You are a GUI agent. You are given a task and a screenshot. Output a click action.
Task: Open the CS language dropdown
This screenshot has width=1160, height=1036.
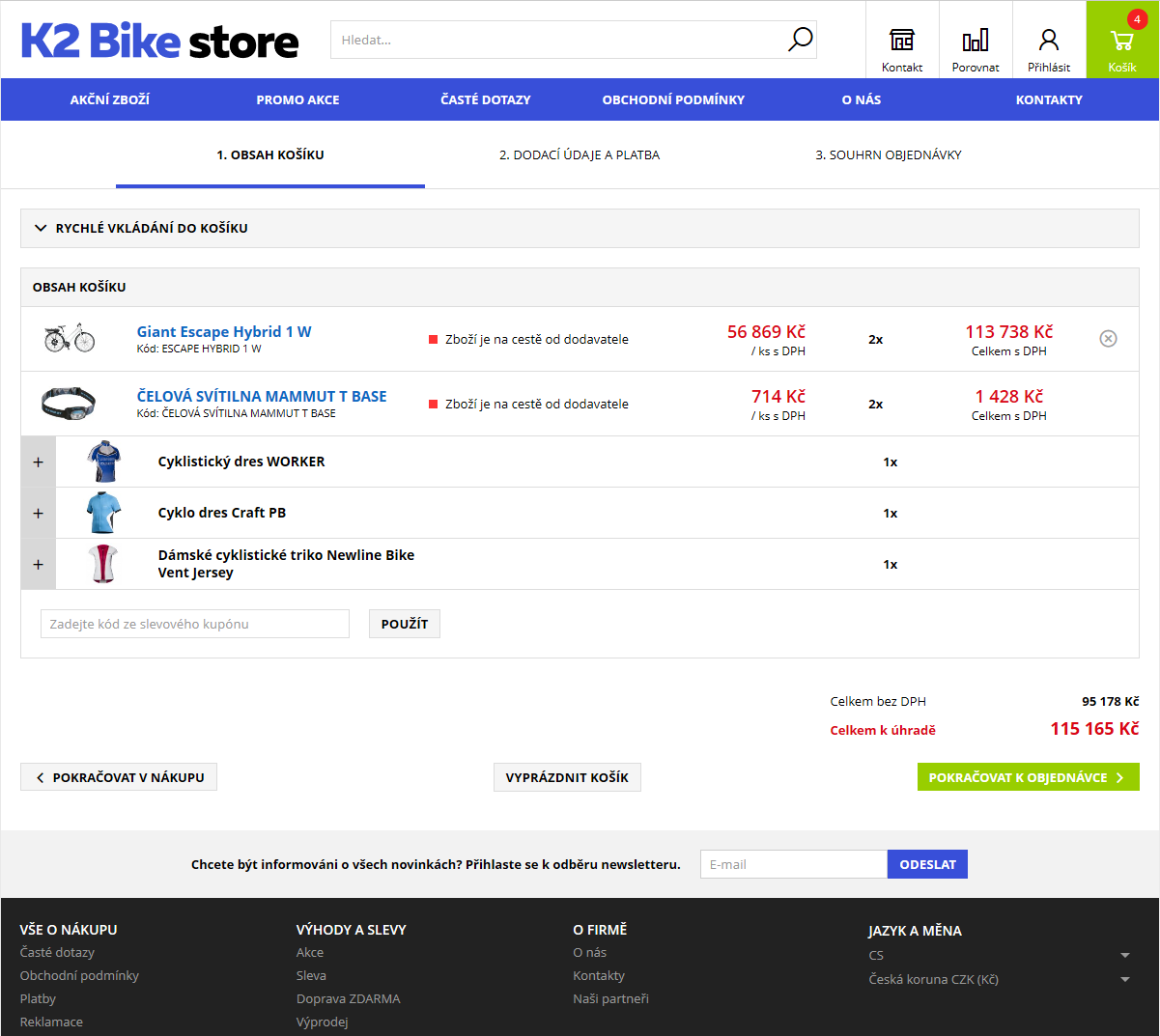pos(998,955)
